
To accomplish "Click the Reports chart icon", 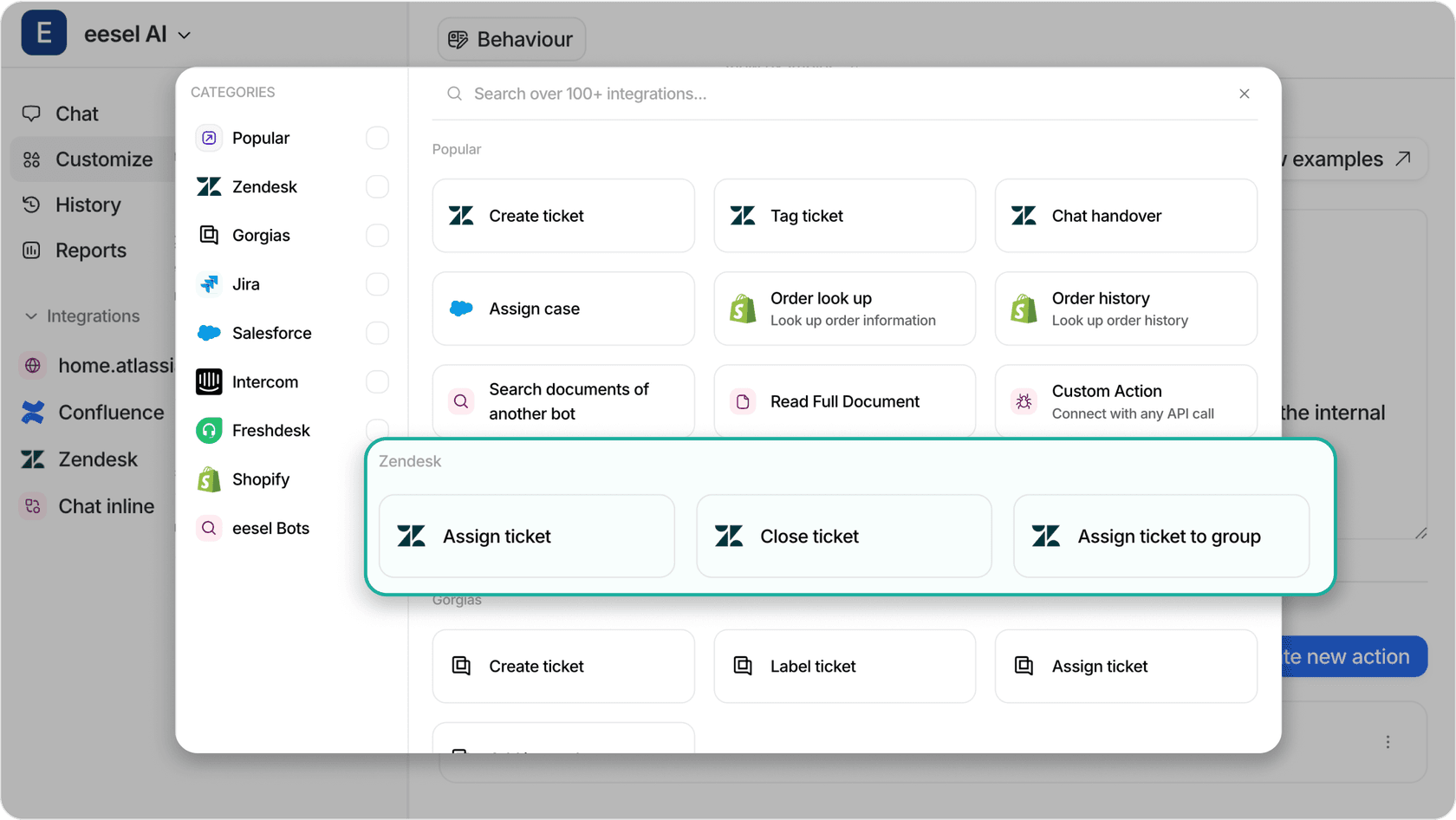I will [x=31, y=251].
